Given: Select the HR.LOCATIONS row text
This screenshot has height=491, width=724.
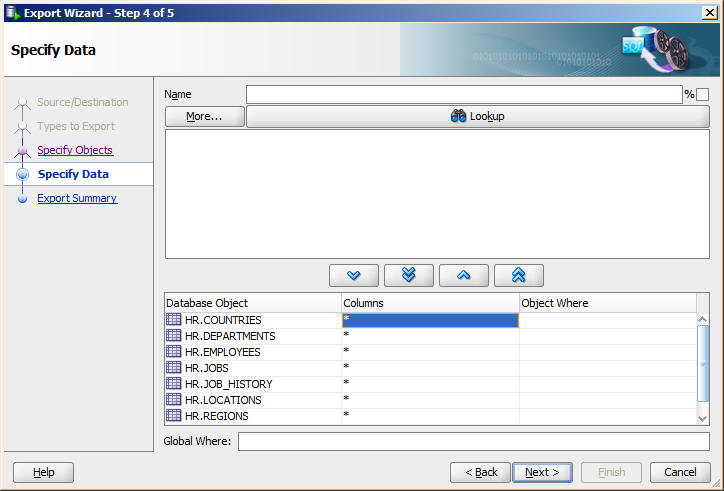Looking at the screenshot, I should point(223,400).
